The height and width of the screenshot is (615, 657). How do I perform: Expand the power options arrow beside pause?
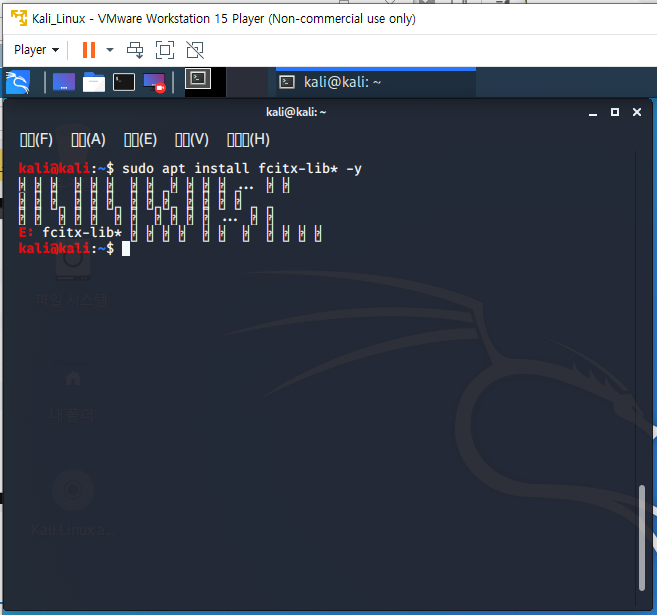110,50
